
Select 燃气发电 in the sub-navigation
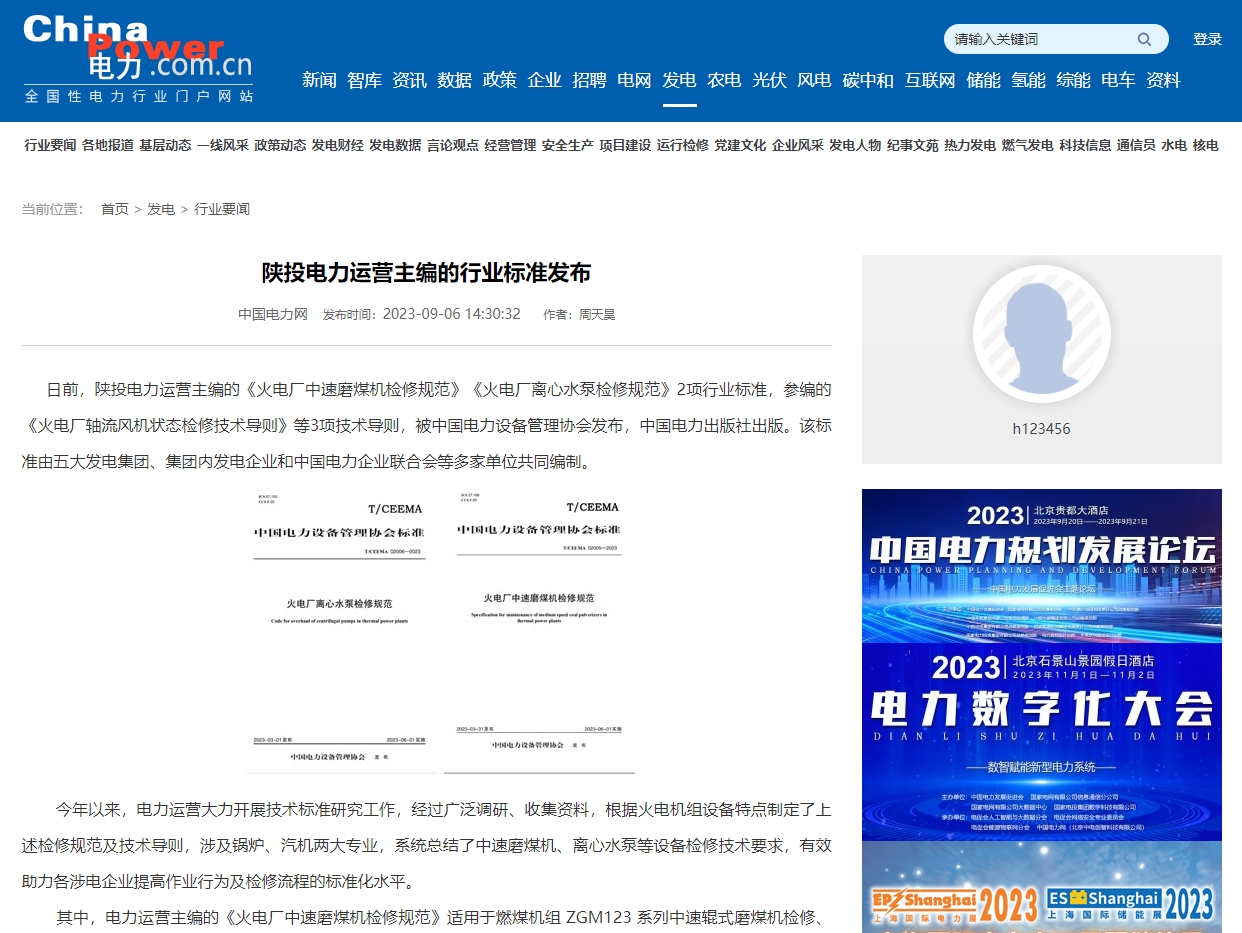1027,146
